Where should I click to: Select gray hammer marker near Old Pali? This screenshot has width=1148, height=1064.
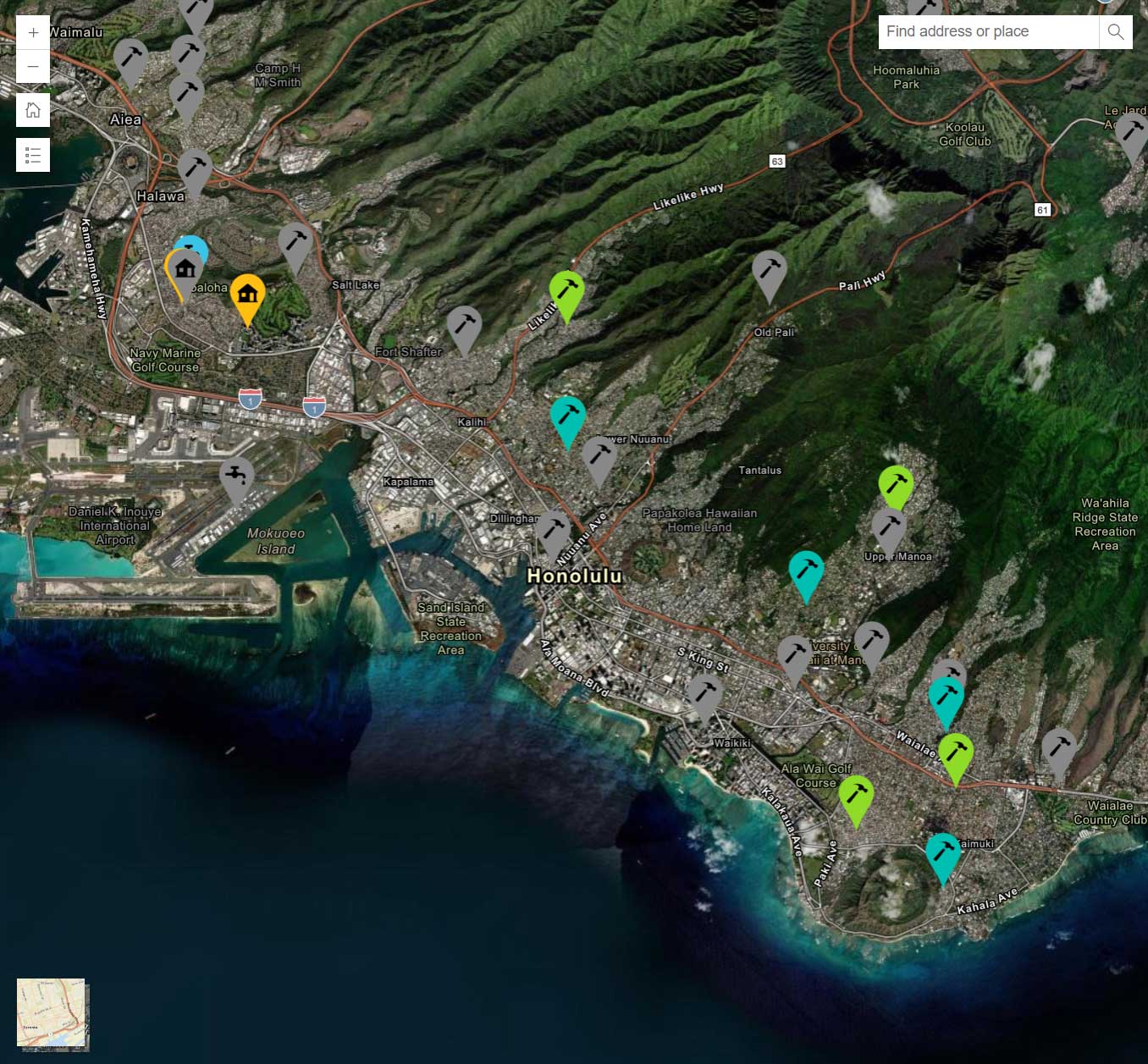click(x=769, y=271)
